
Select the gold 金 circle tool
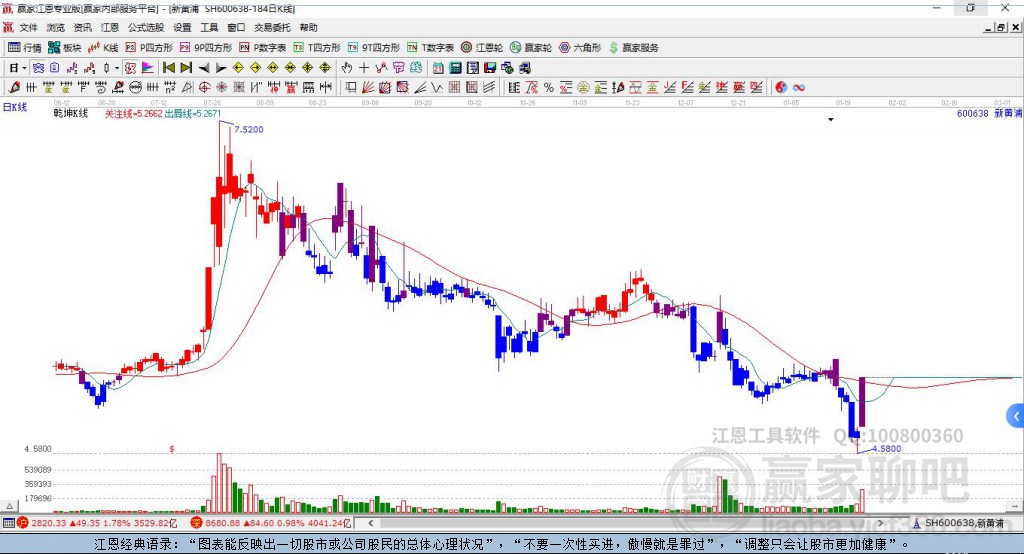(x=583, y=88)
